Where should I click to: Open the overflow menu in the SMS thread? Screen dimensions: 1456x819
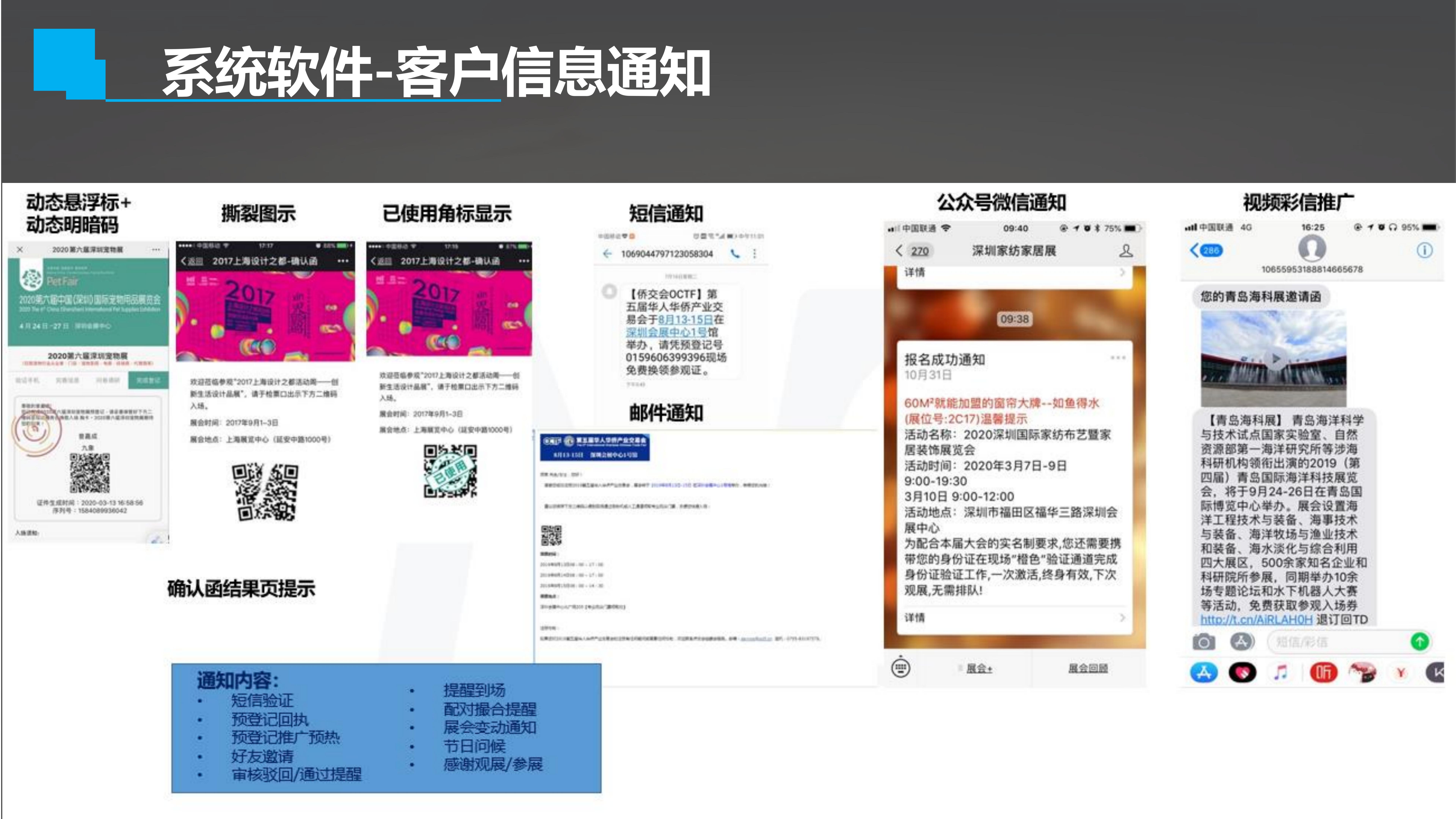(x=755, y=254)
